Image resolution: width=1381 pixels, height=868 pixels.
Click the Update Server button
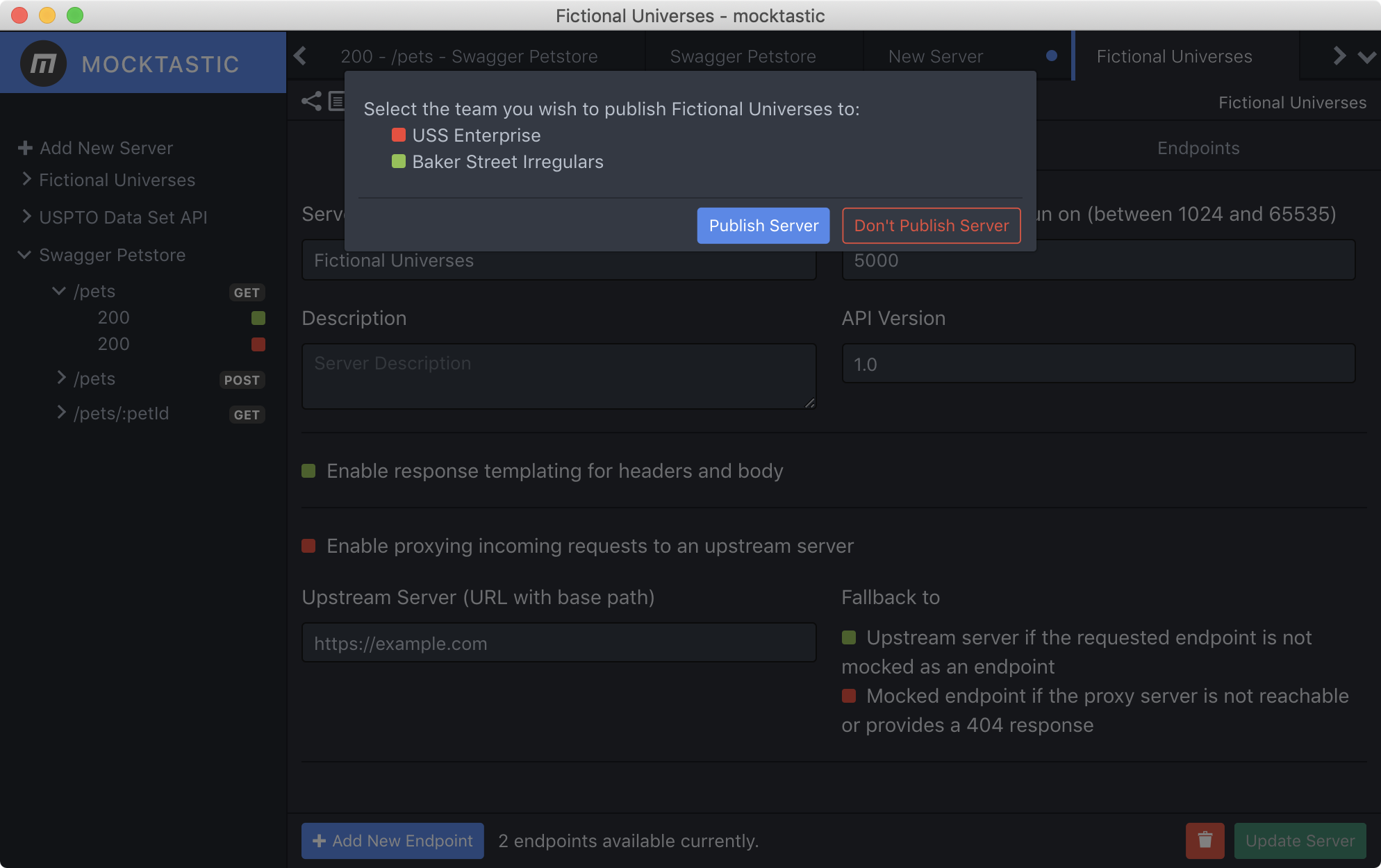(x=1300, y=841)
